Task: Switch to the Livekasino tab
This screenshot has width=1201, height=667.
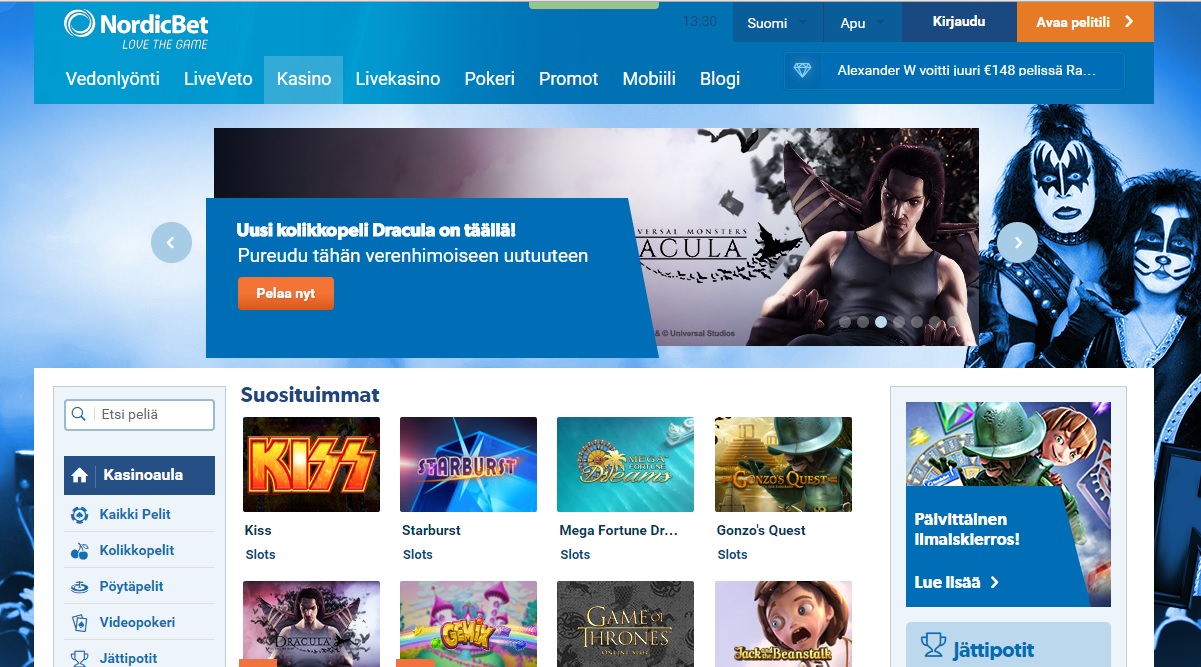Action: (397, 79)
